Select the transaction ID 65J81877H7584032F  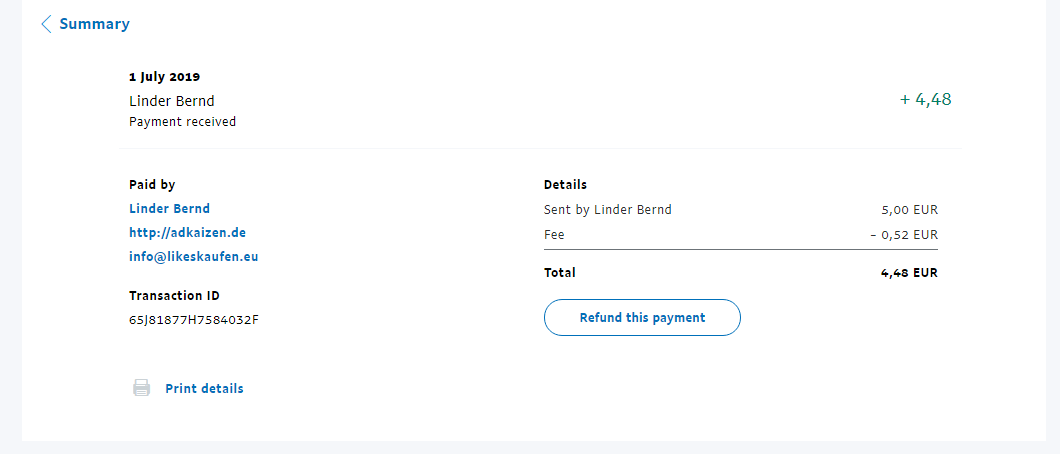click(x=194, y=320)
